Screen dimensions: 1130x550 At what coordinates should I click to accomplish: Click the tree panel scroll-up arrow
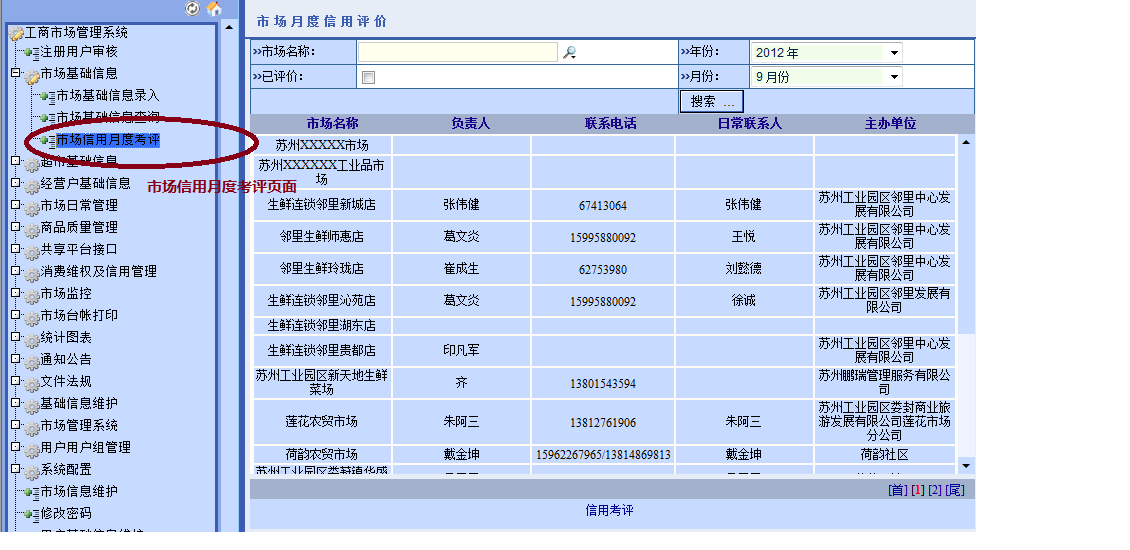coord(229,27)
